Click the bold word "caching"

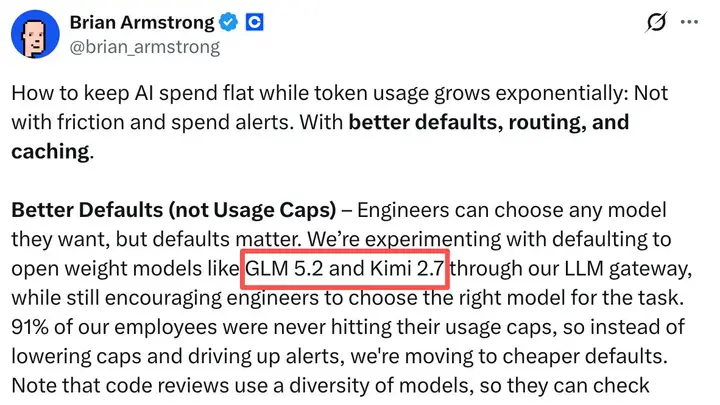[50, 152]
